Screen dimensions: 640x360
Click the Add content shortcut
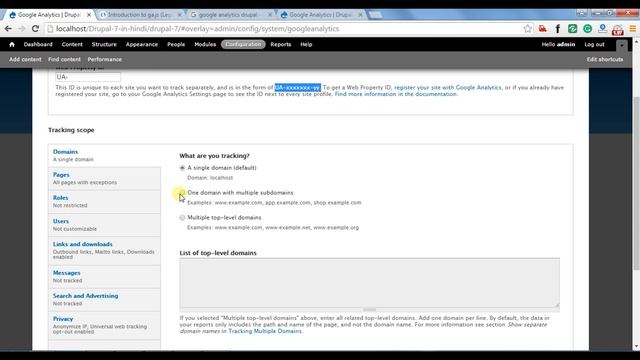coord(25,59)
